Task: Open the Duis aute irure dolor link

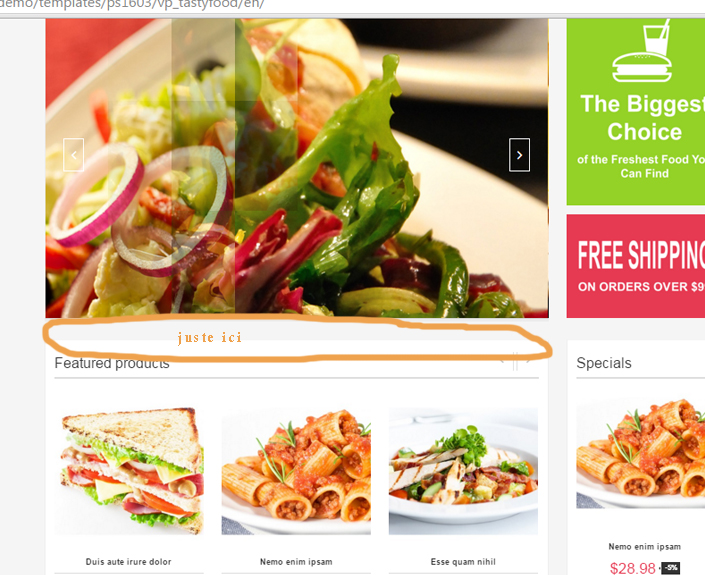Action: (x=129, y=562)
